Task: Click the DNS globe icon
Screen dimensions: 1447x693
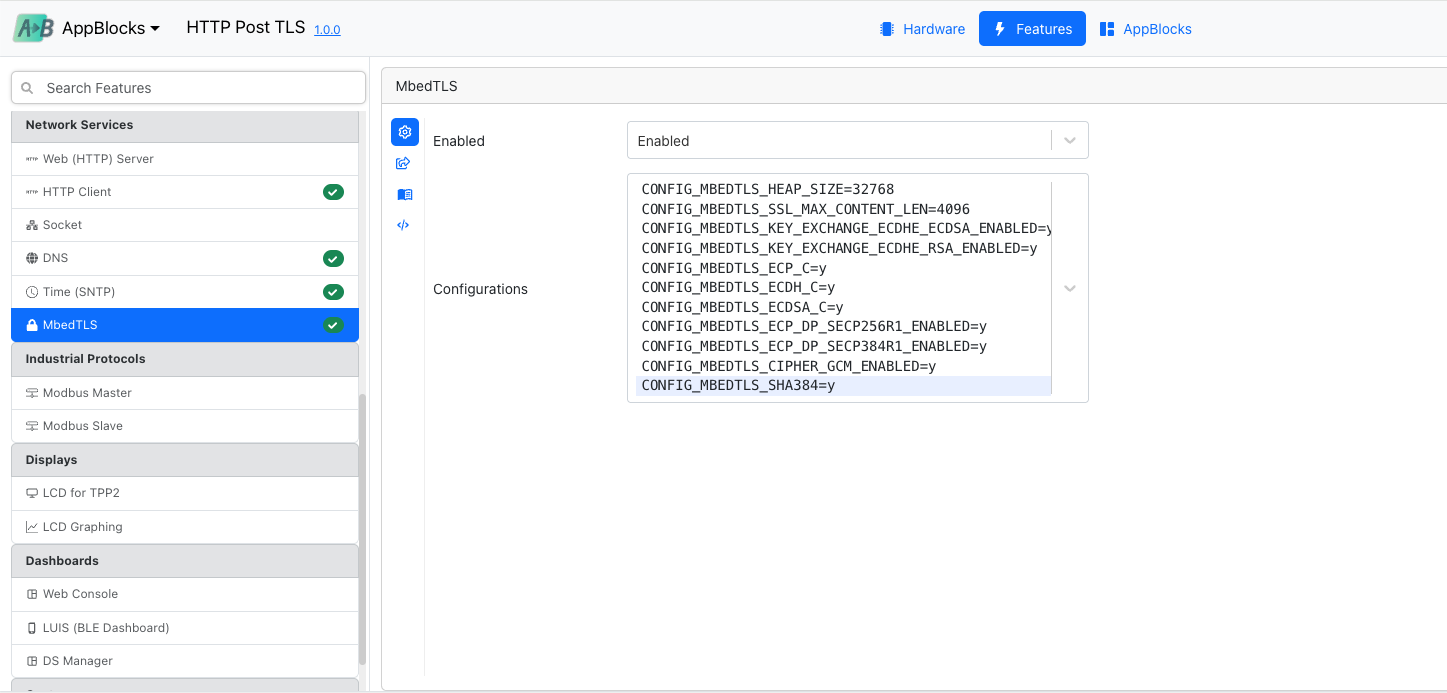Action: pyautogui.click(x=32, y=258)
